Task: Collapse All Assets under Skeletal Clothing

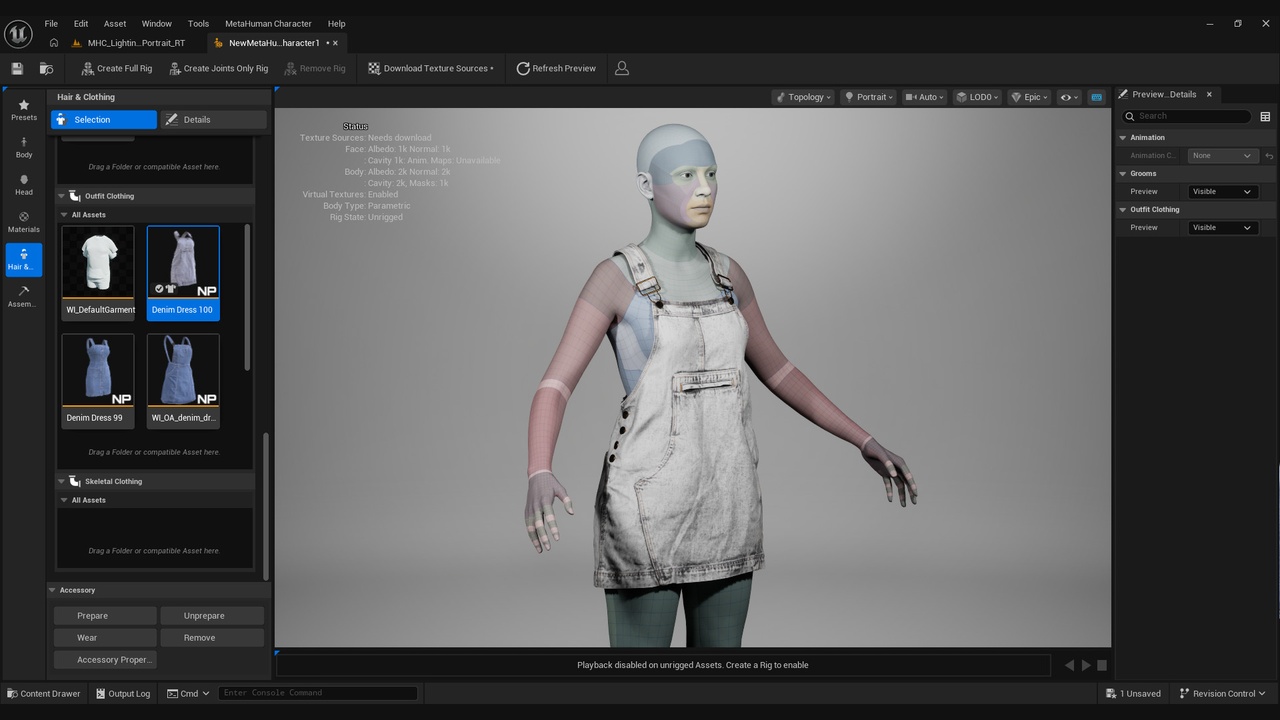Action: tap(64, 500)
